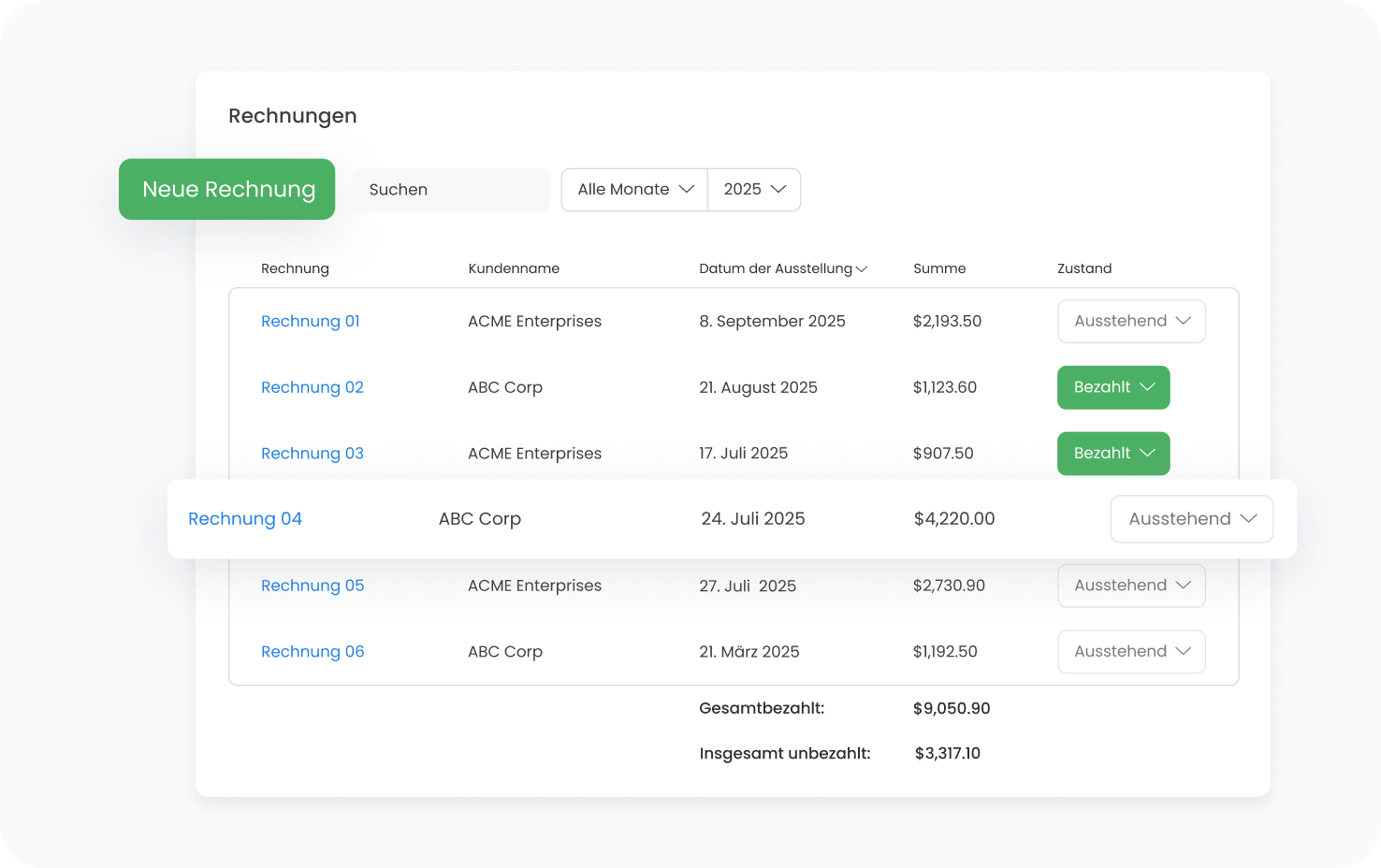Open the Rechnung 02 link
The width and height of the screenshot is (1381, 868).
click(x=312, y=387)
